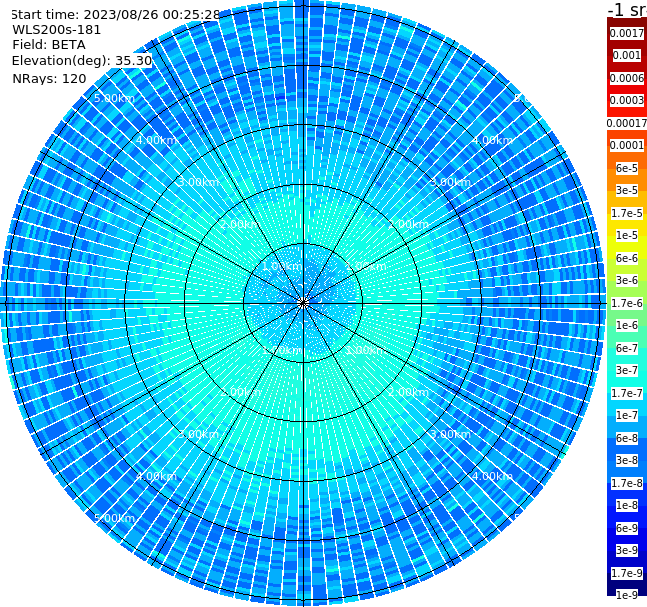Click the 6e-8 colorbar tick label
This screenshot has height=607, width=647.
[x=627, y=438]
